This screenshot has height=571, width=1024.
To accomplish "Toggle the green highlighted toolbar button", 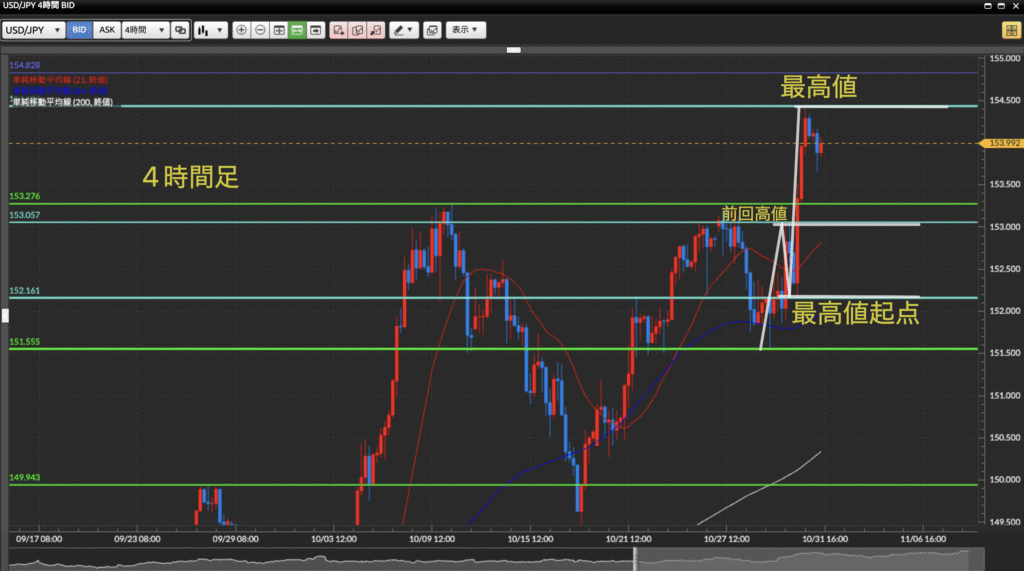I will coord(297,30).
